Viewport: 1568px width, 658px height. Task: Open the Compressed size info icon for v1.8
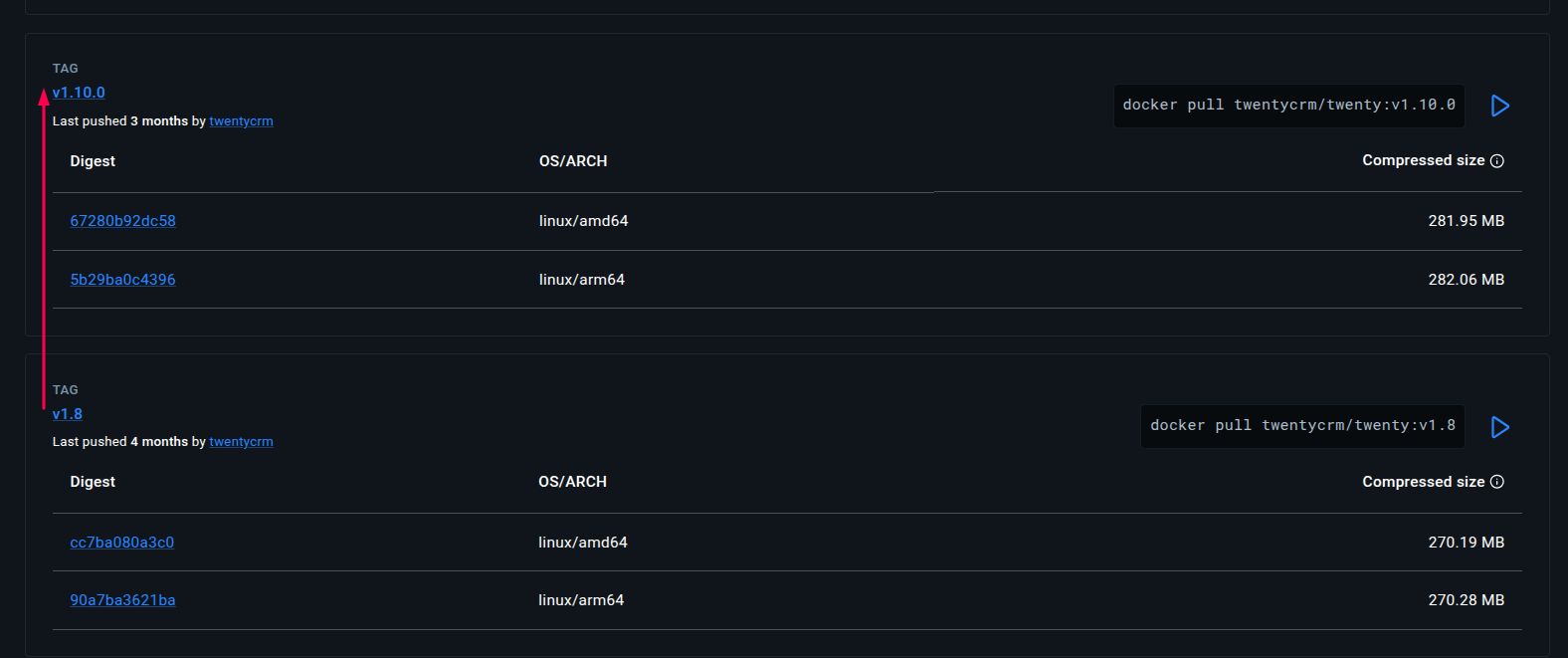[x=1497, y=481]
